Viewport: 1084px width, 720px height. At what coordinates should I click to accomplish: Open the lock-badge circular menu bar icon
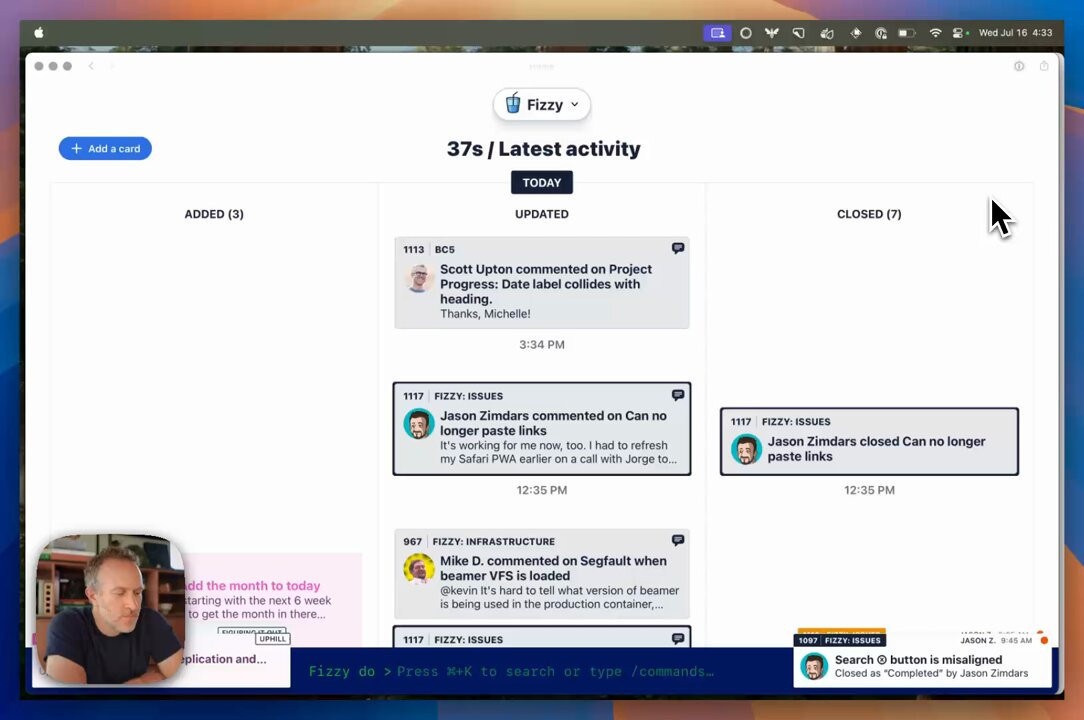(x=881, y=33)
